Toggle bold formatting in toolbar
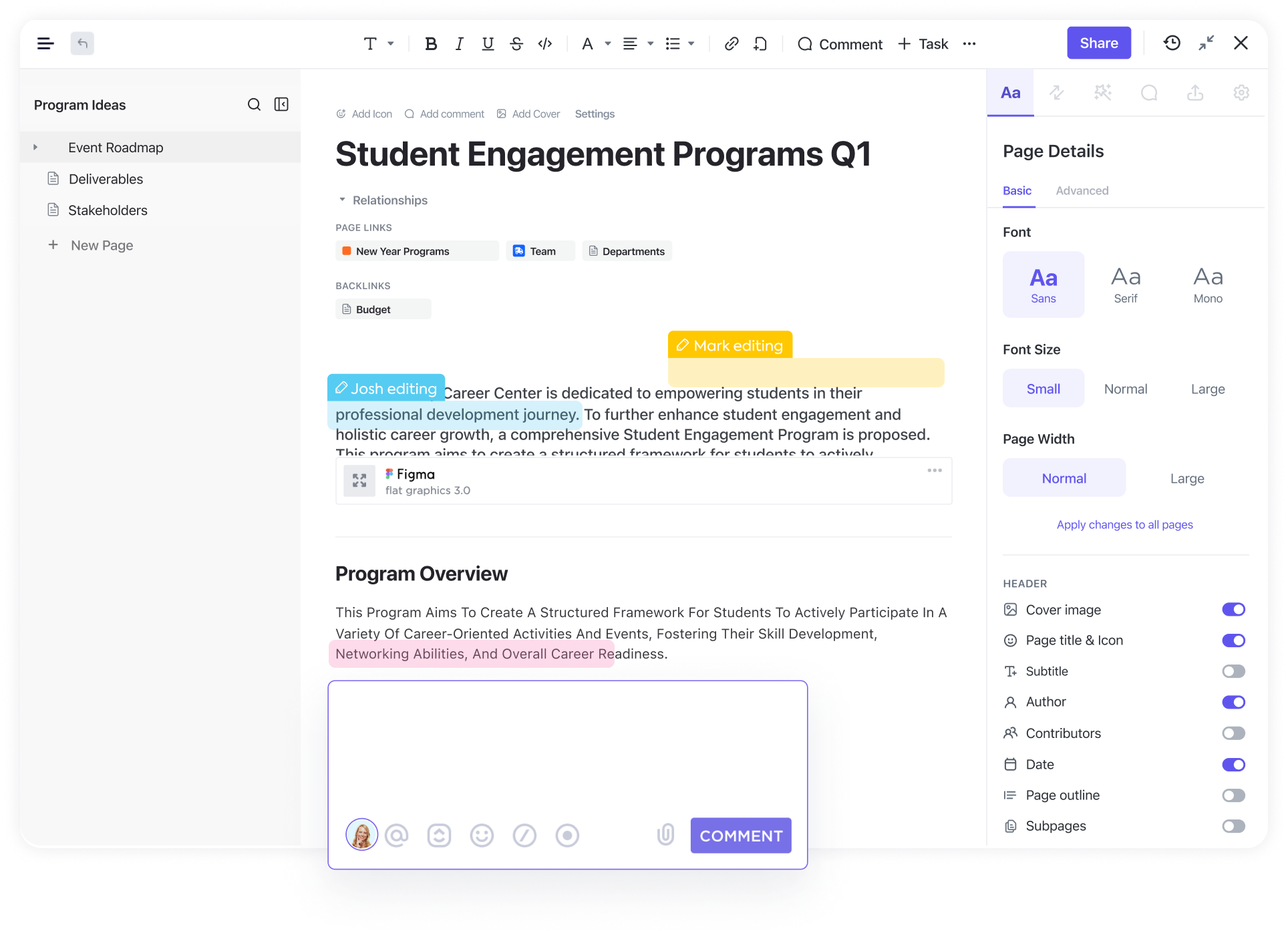 431,44
